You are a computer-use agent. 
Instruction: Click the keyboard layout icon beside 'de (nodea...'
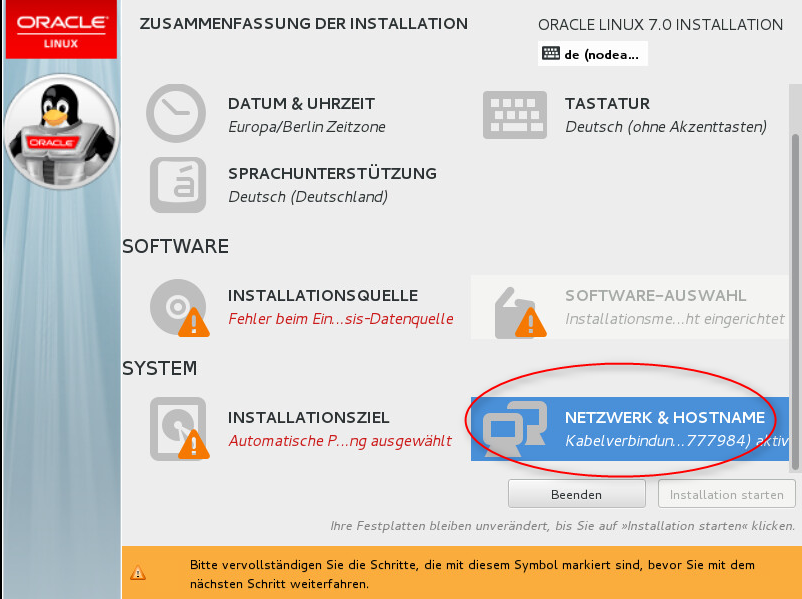[551, 53]
